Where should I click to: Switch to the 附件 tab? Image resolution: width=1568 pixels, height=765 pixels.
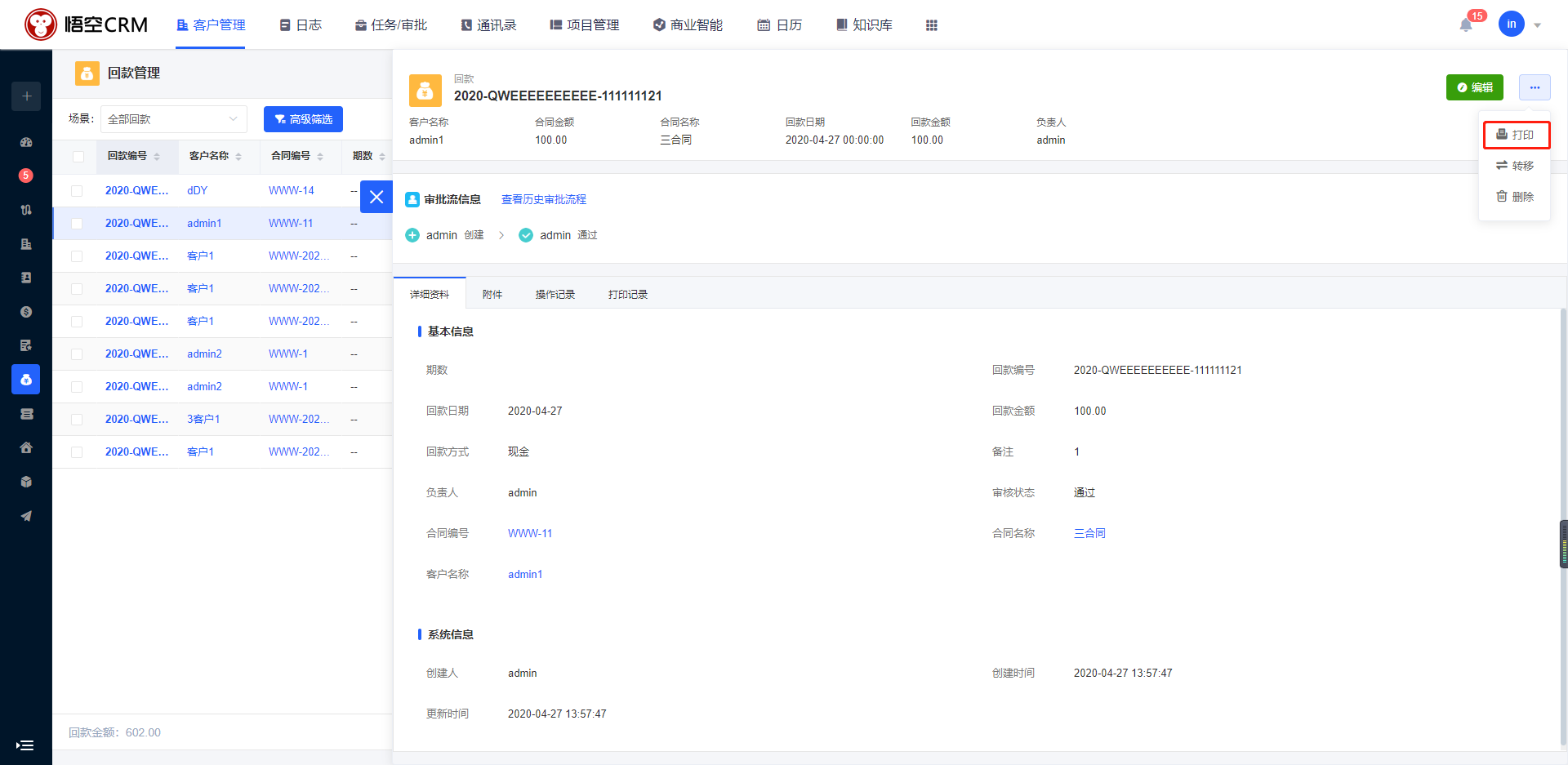pyautogui.click(x=492, y=295)
